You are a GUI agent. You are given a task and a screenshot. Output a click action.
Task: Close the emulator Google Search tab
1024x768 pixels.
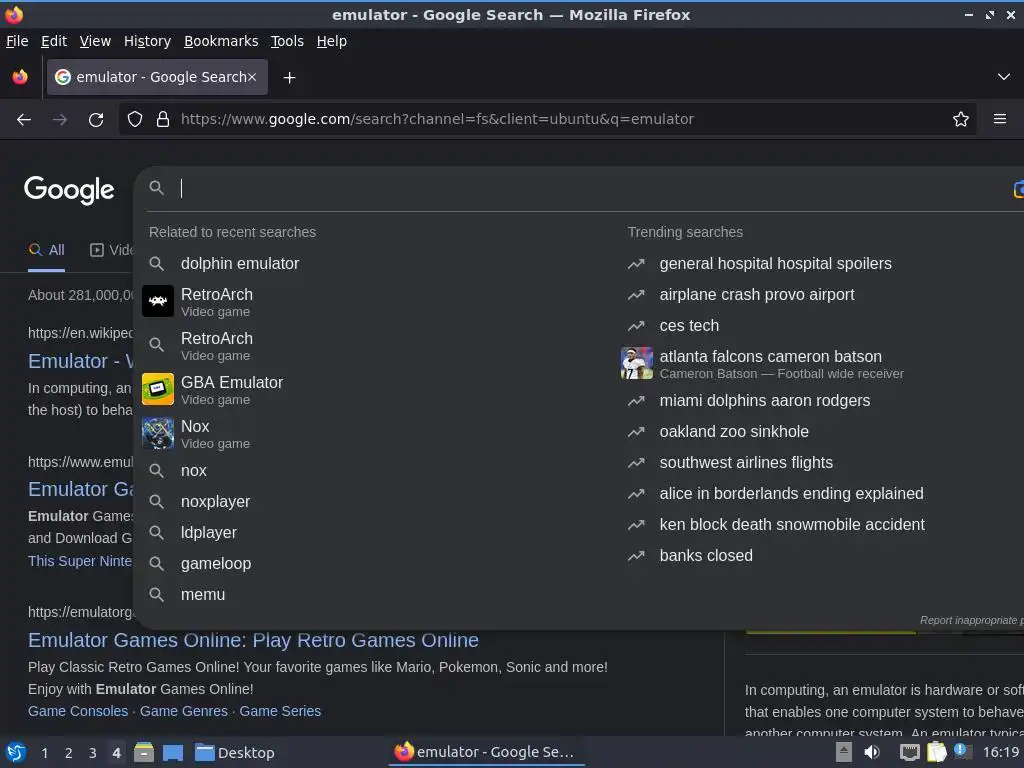pos(252,77)
